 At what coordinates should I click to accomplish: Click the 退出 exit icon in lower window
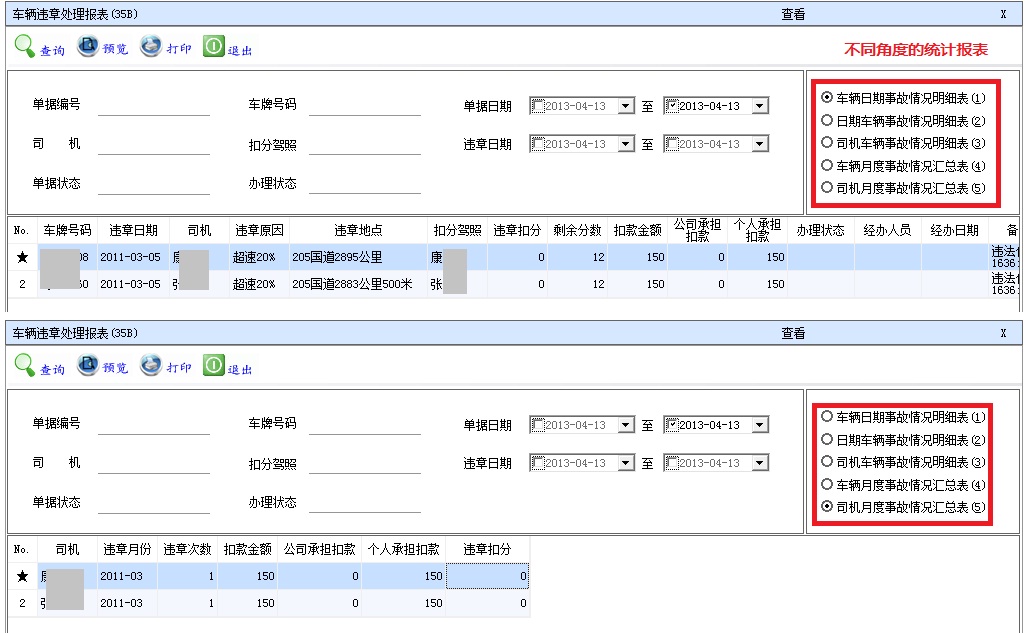pos(214,366)
